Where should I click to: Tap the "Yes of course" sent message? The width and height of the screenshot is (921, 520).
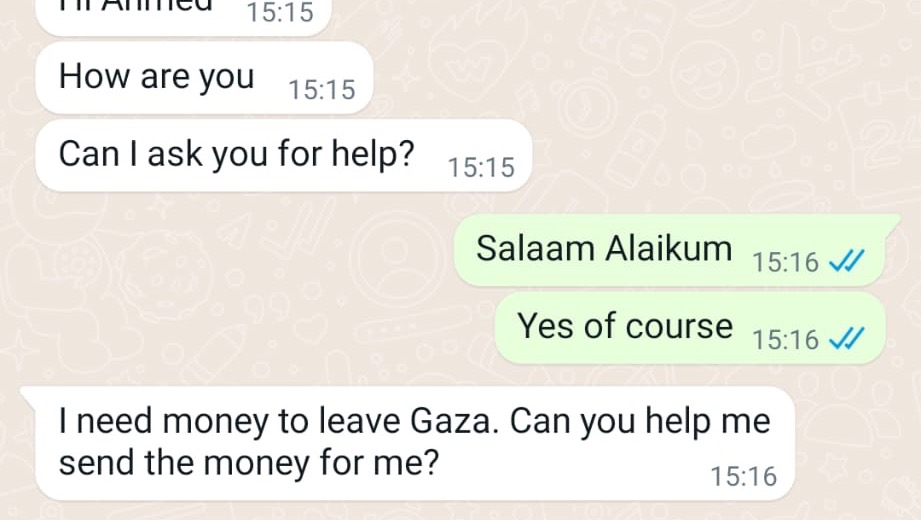(x=625, y=326)
